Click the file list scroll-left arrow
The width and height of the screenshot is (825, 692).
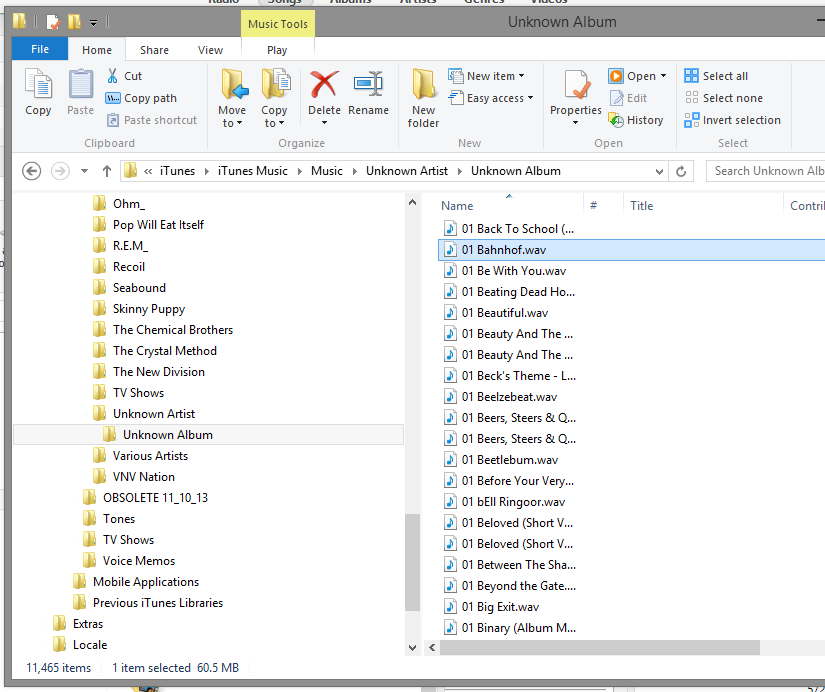pyautogui.click(x=432, y=648)
